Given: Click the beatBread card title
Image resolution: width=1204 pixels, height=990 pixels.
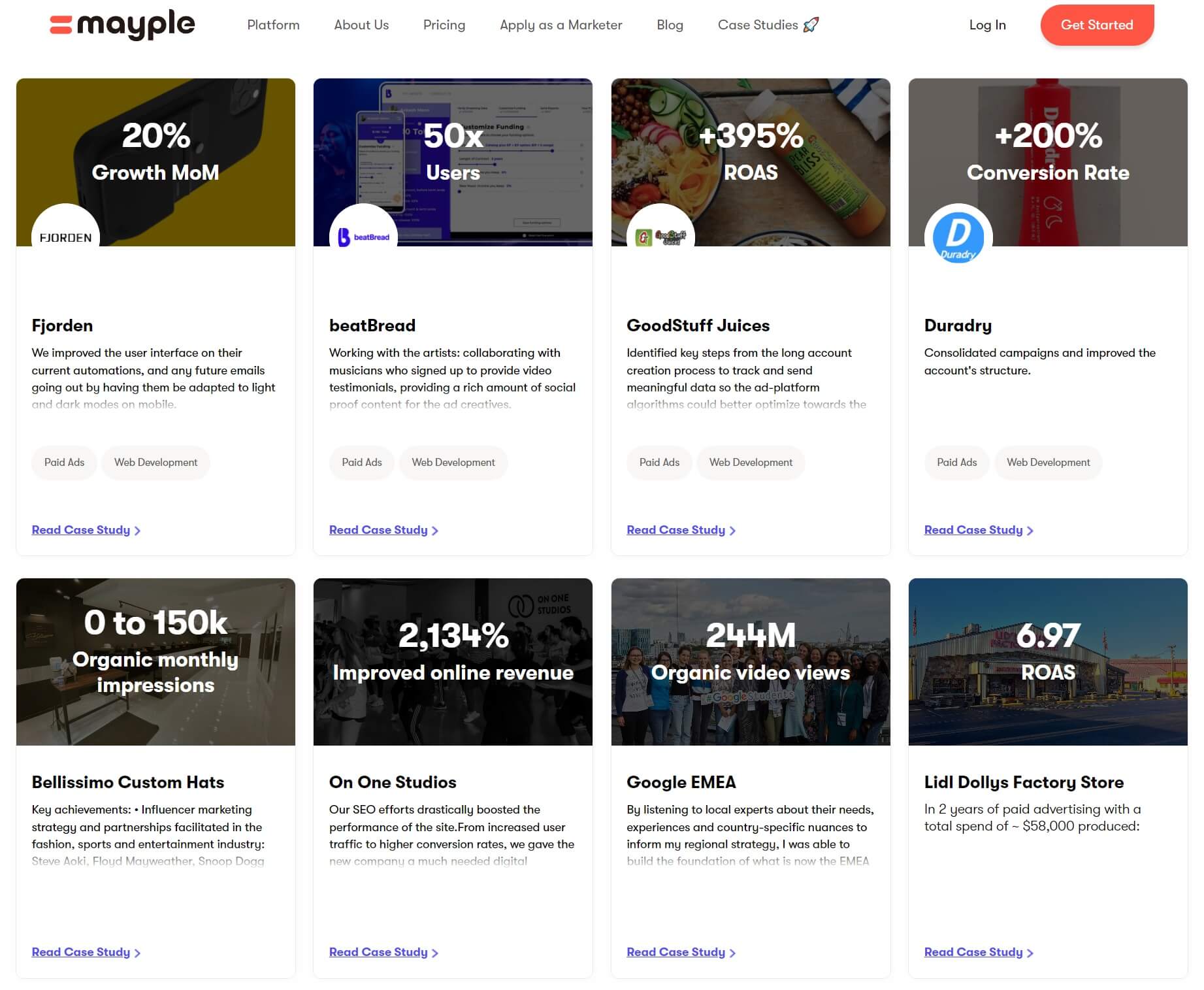Looking at the screenshot, I should point(372,325).
